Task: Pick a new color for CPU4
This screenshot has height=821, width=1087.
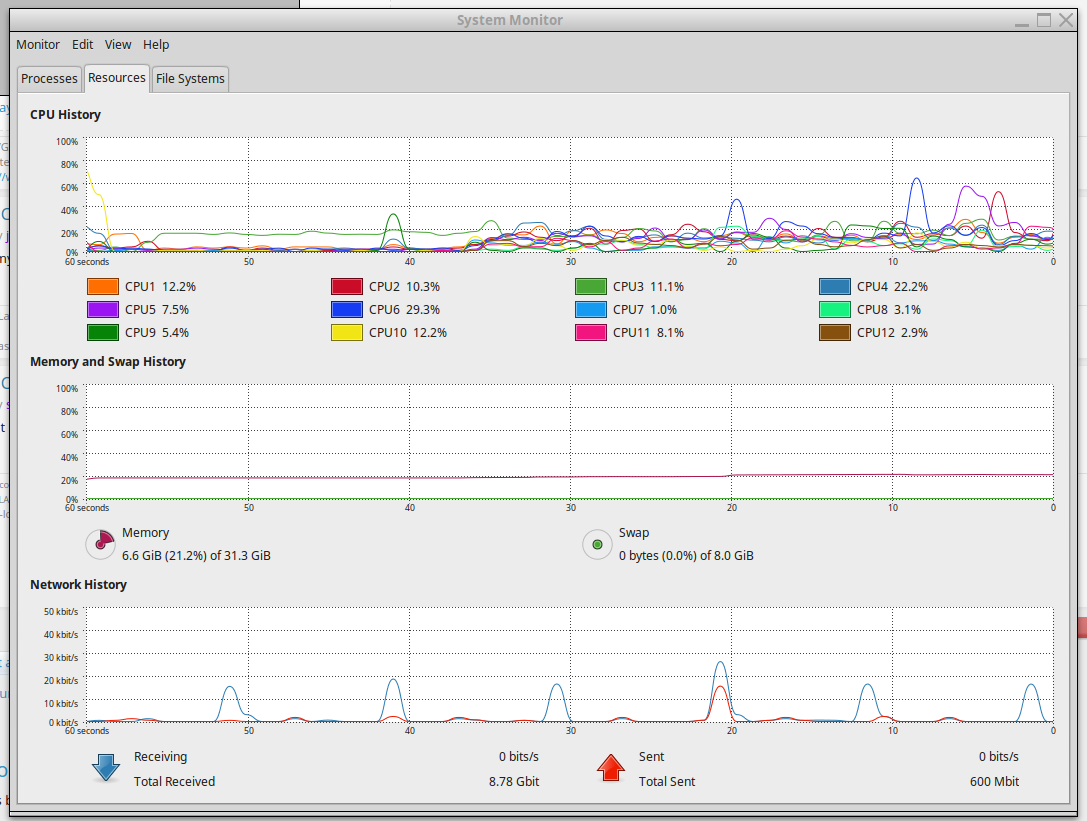Action: (x=835, y=286)
